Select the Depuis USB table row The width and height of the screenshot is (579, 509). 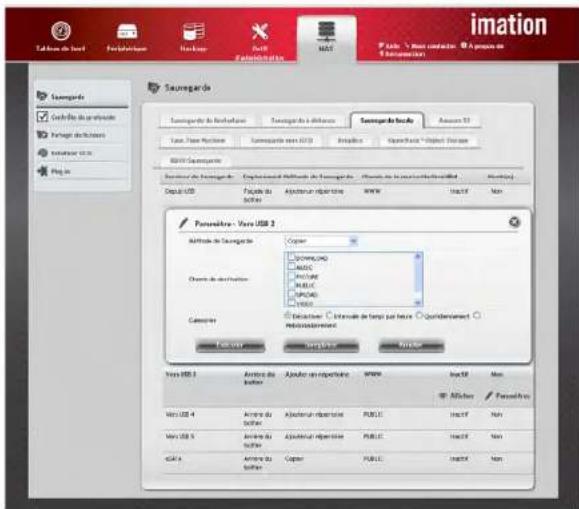pyautogui.click(x=347, y=195)
